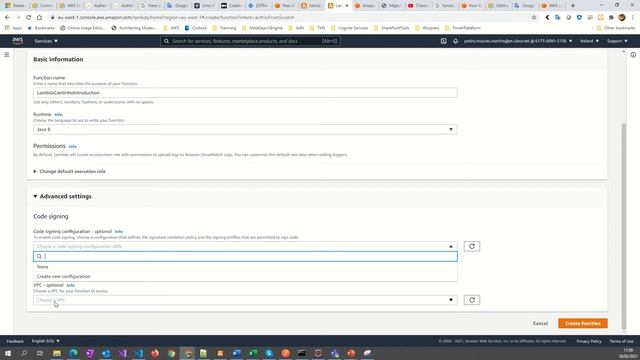640x360 pixels.
Task: Open the notifications bell in AWS header
Action: [x=456, y=41]
